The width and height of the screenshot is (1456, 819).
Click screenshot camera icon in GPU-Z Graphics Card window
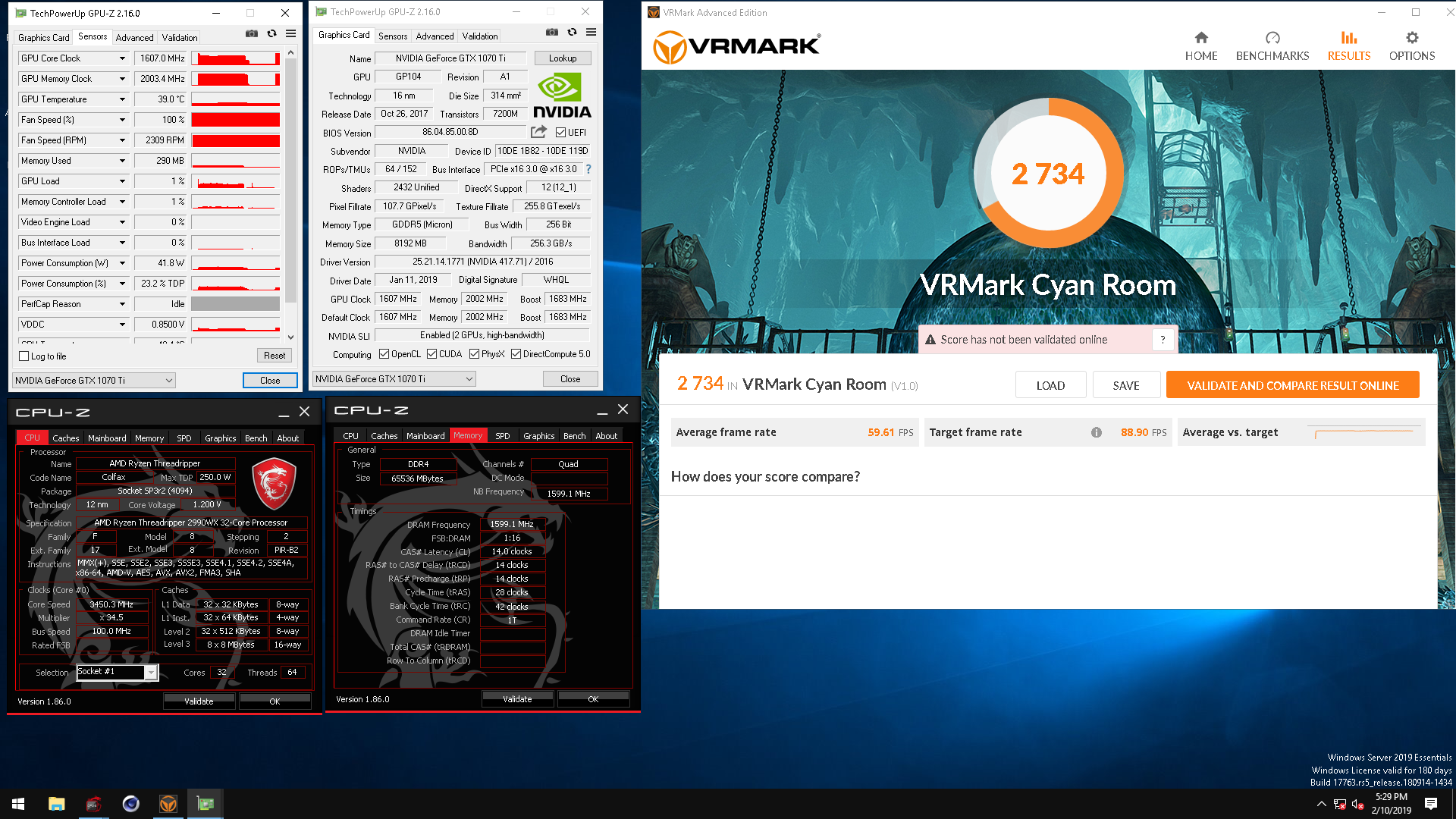tap(552, 32)
